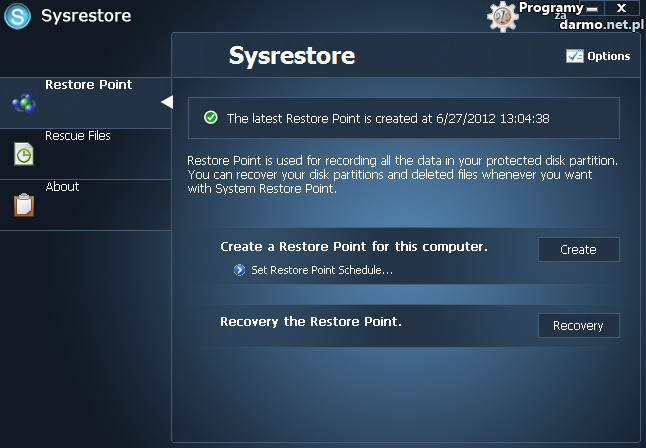The width and height of the screenshot is (646, 448).
Task: Click the Rescue Files clock document icon
Action: point(23,154)
